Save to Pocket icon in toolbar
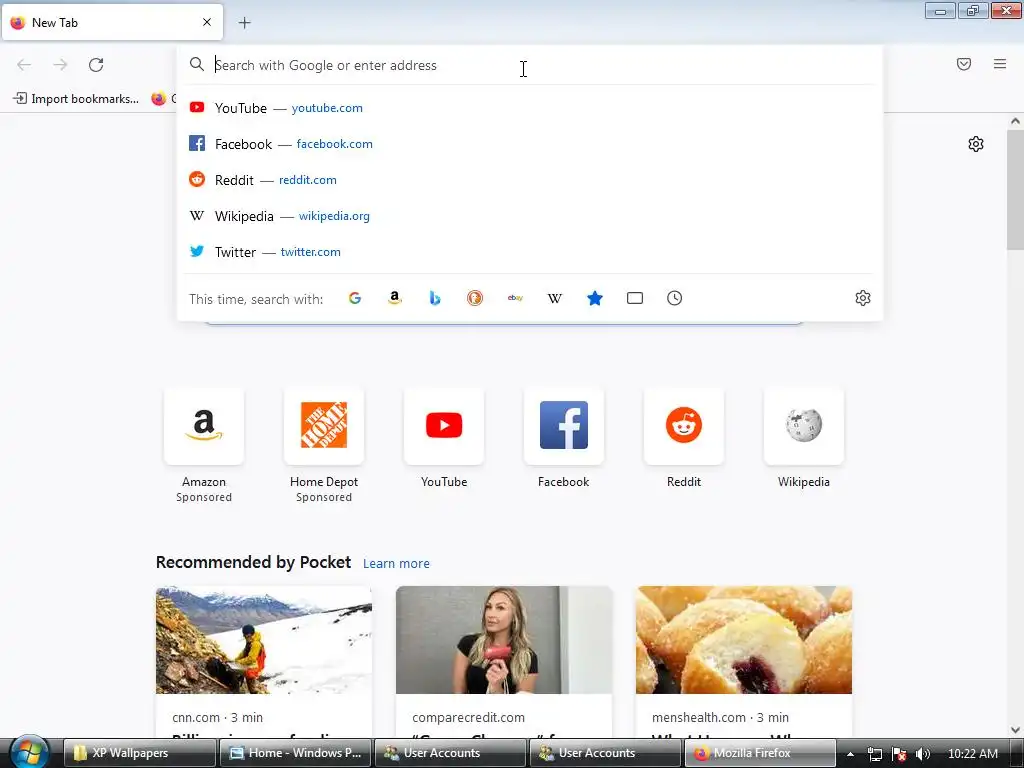 [x=964, y=64]
